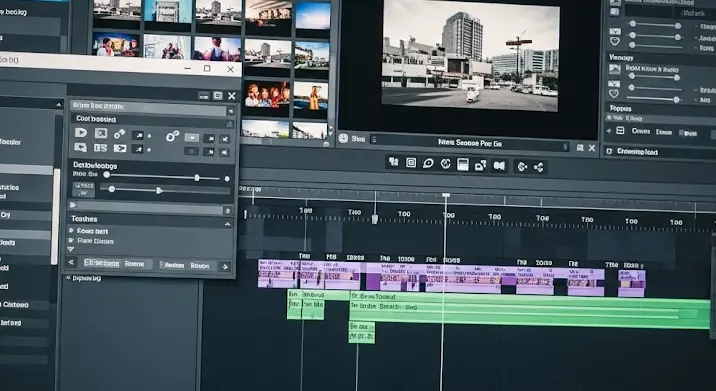
Task: Click the speech bubble icon in center toolbar
Action: tap(428, 164)
